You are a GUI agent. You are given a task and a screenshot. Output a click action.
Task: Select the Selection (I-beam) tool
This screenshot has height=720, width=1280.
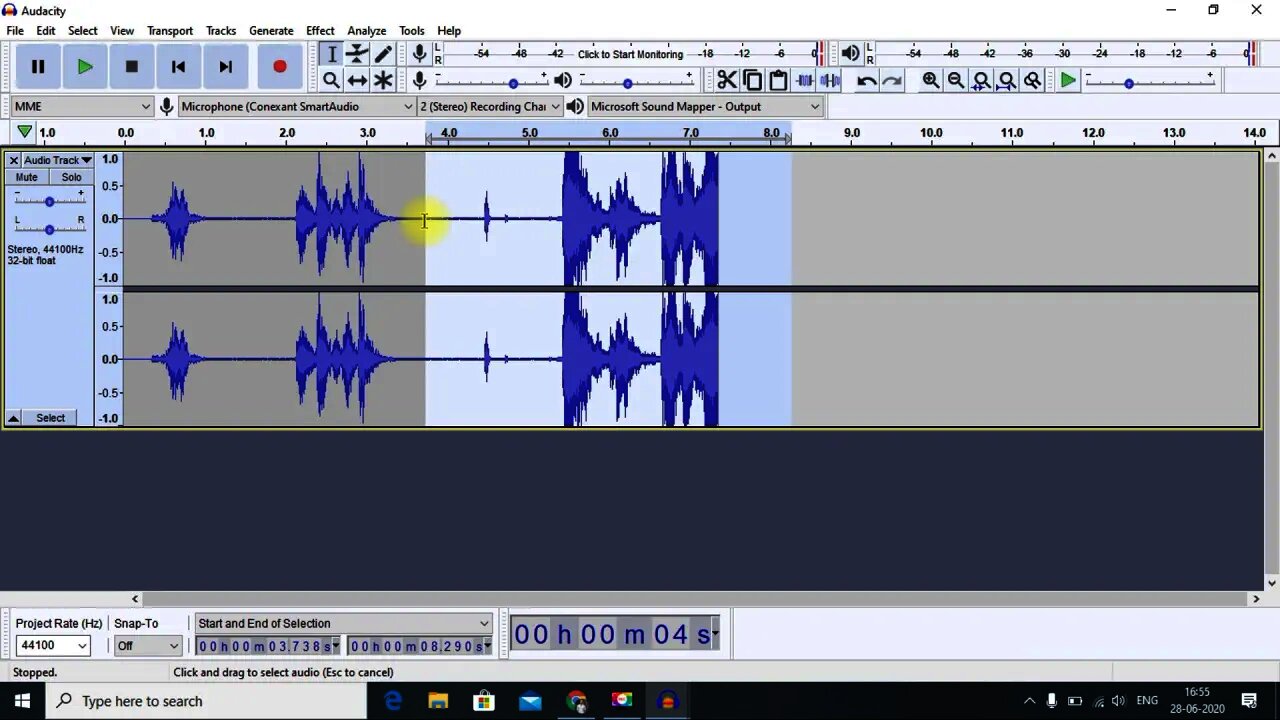332,54
